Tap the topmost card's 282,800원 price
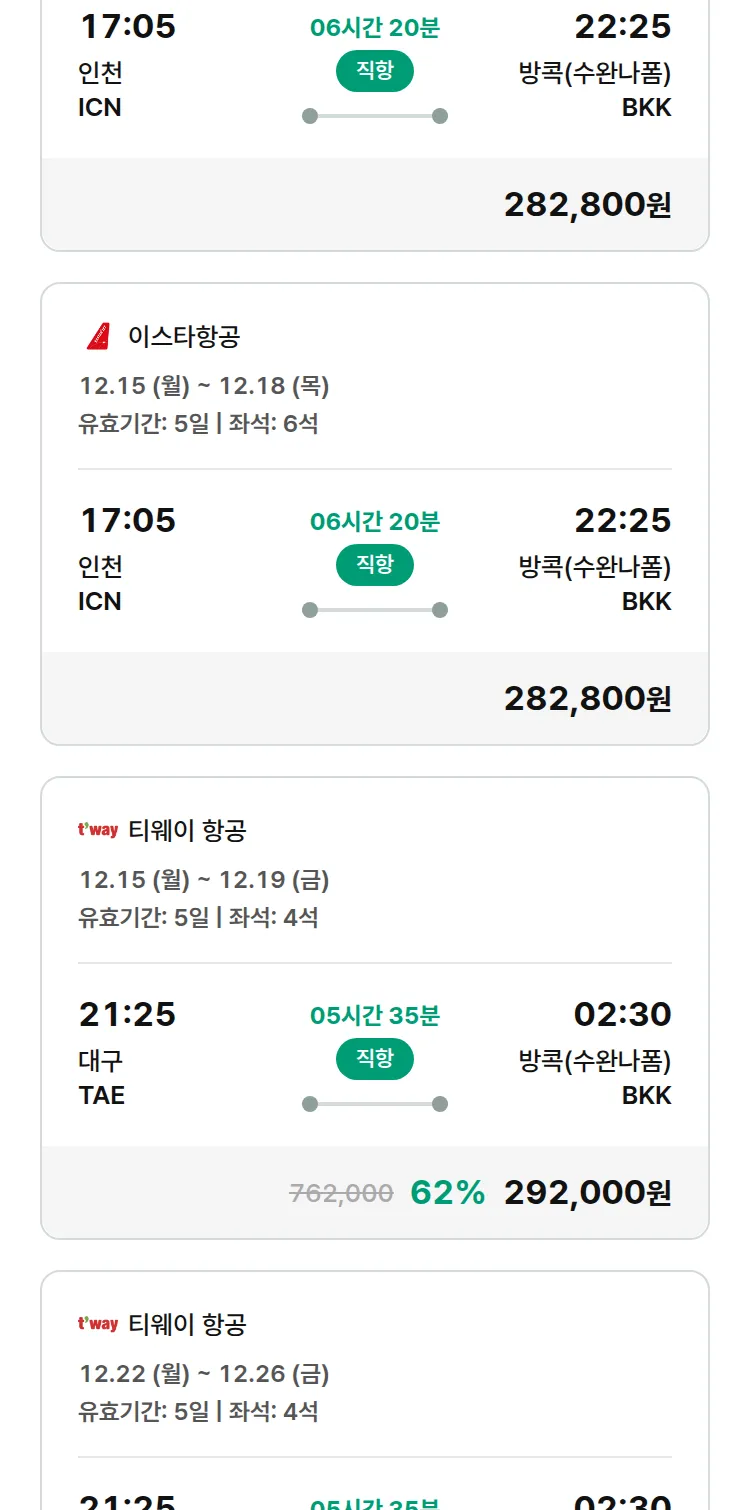Screen dimensions: 750x1510 pos(587,205)
